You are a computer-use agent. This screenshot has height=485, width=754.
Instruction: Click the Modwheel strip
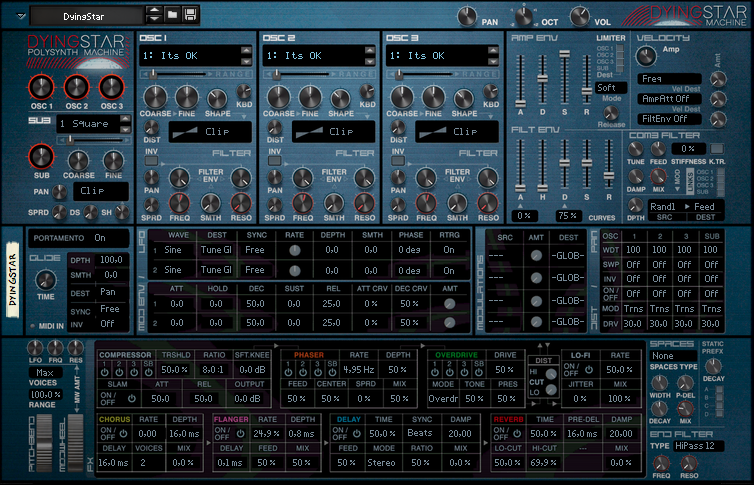pyautogui.click(x=75, y=443)
